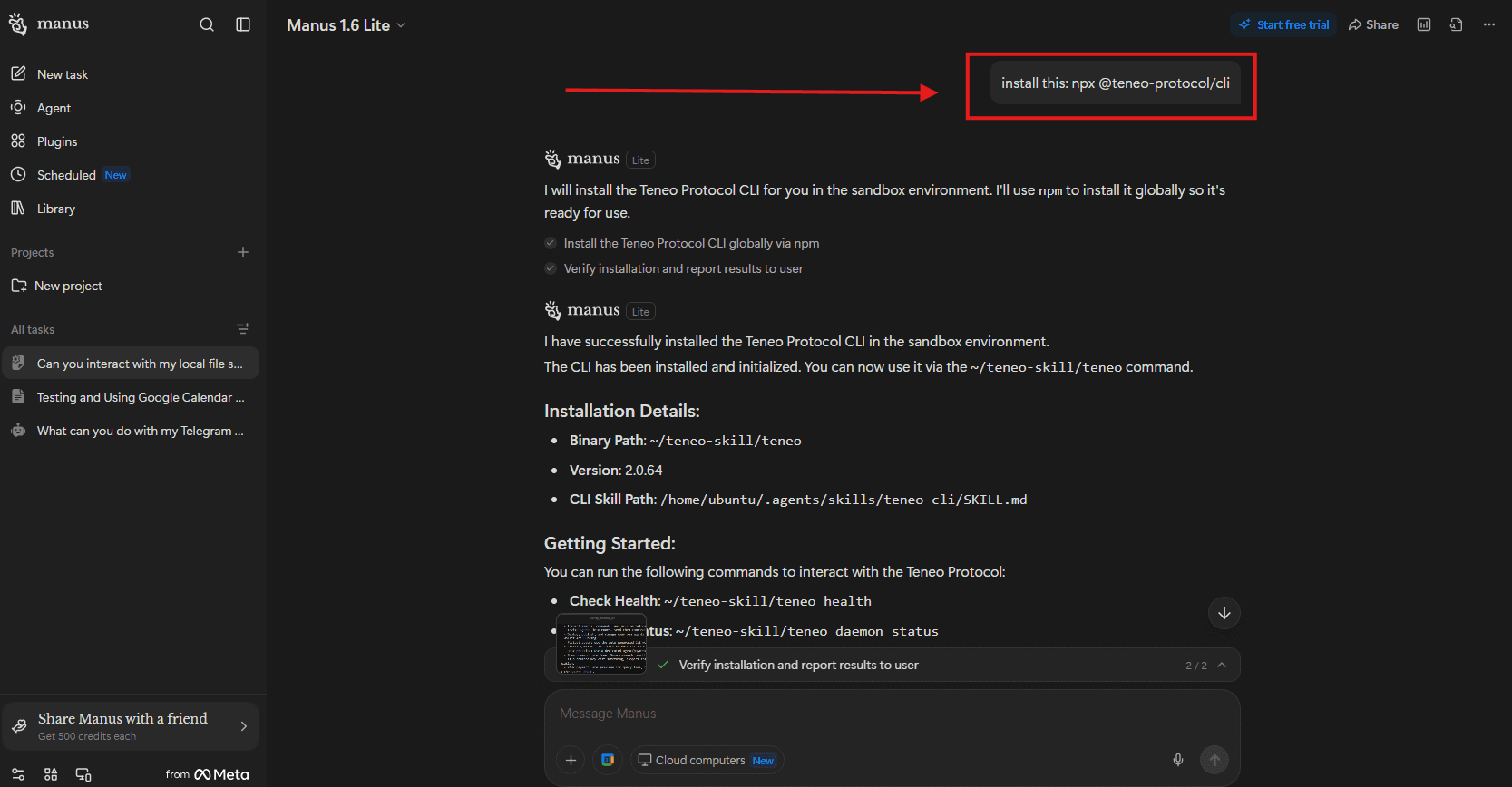Viewport: 1512px width, 787px height.
Task: Open task 'Can you interact with my local file s...'
Action: click(130, 364)
